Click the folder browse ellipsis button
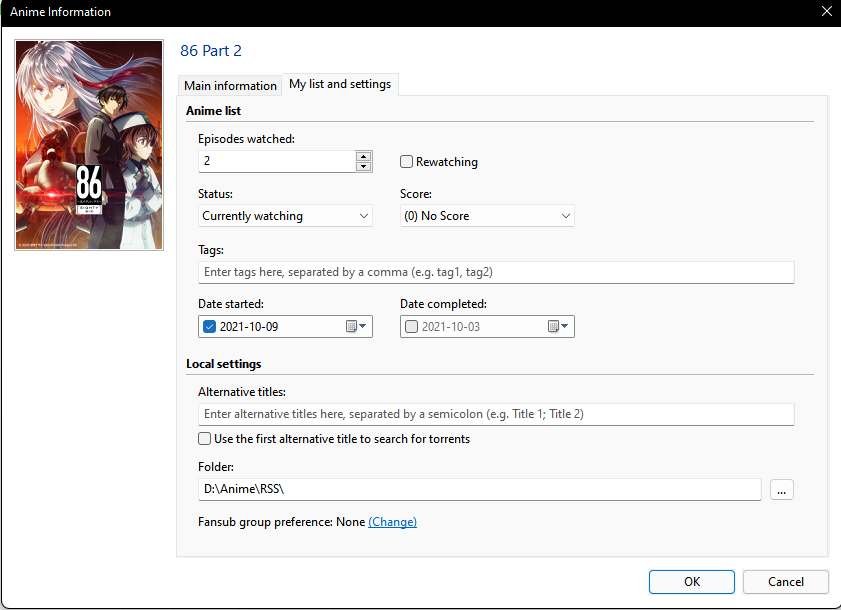The image size is (841, 610). 782,489
